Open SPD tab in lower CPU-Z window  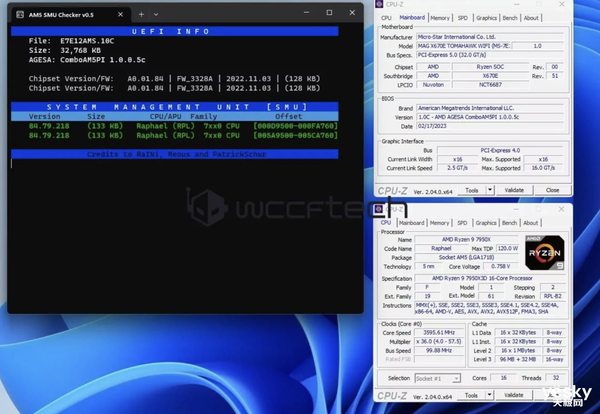[x=462, y=223]
